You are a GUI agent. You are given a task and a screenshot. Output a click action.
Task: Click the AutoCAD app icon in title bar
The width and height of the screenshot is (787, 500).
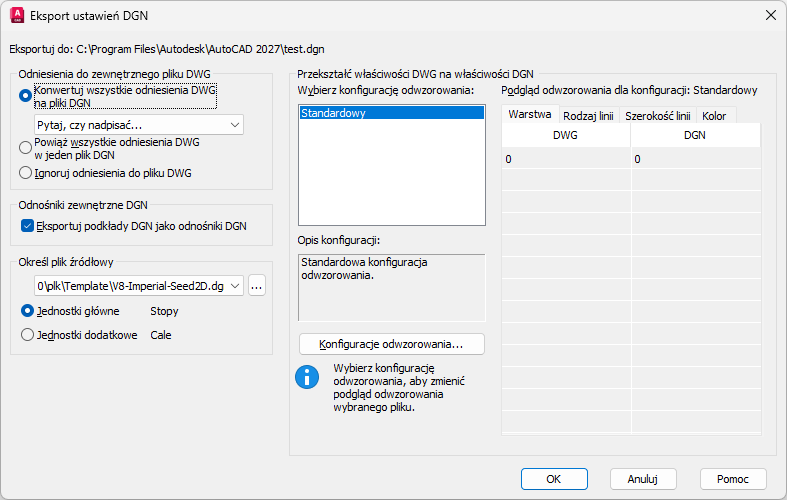point(17,15)
